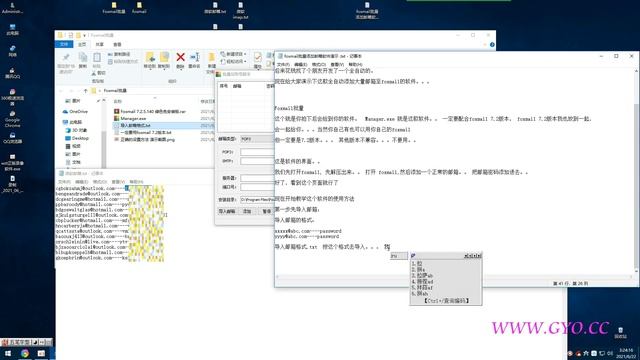Select the Foxmail 7.2.5.140 rar file
This screenshot has height=360, width=640.
click(150, 111)
